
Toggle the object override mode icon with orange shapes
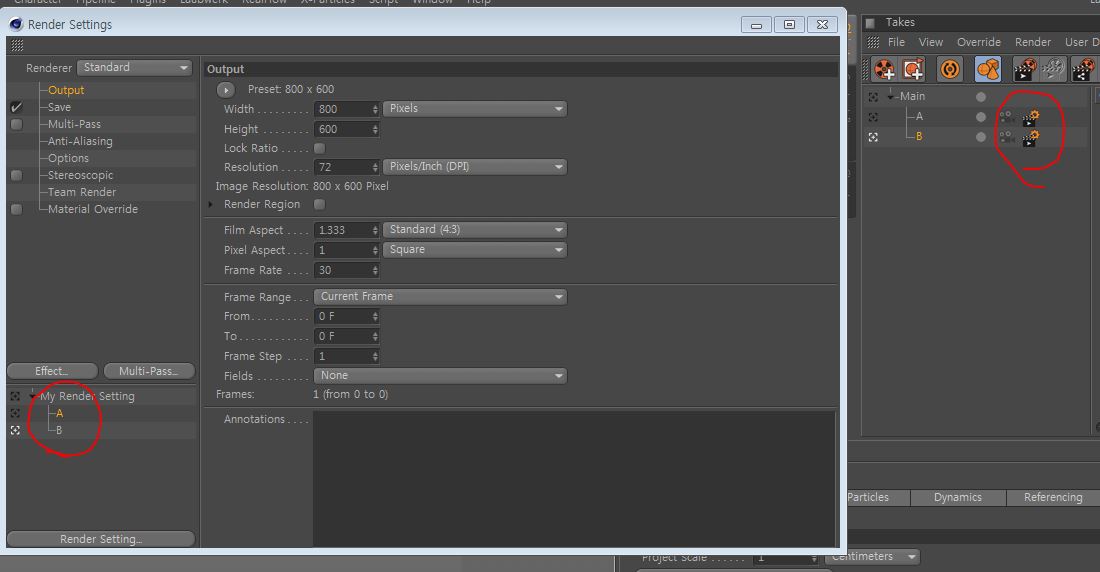pos(988,69)
